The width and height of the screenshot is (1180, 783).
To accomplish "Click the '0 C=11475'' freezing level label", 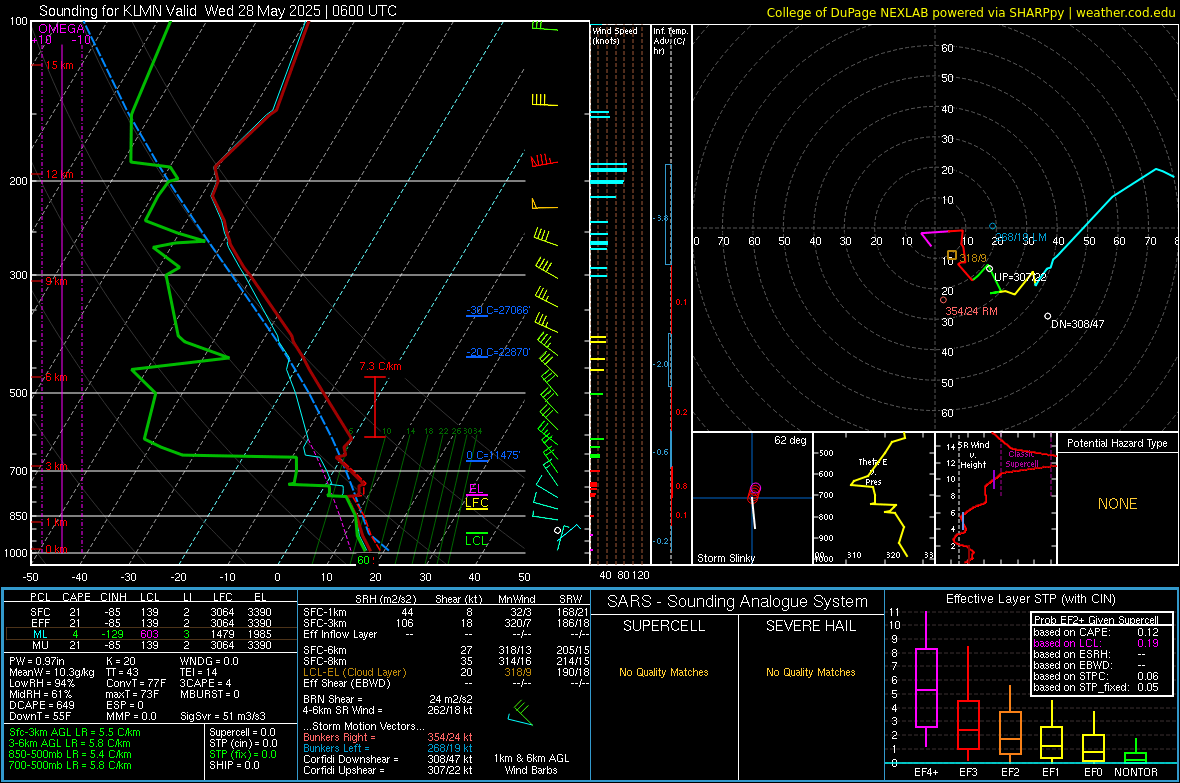I will pyautogui.click(x=493, y=455).
